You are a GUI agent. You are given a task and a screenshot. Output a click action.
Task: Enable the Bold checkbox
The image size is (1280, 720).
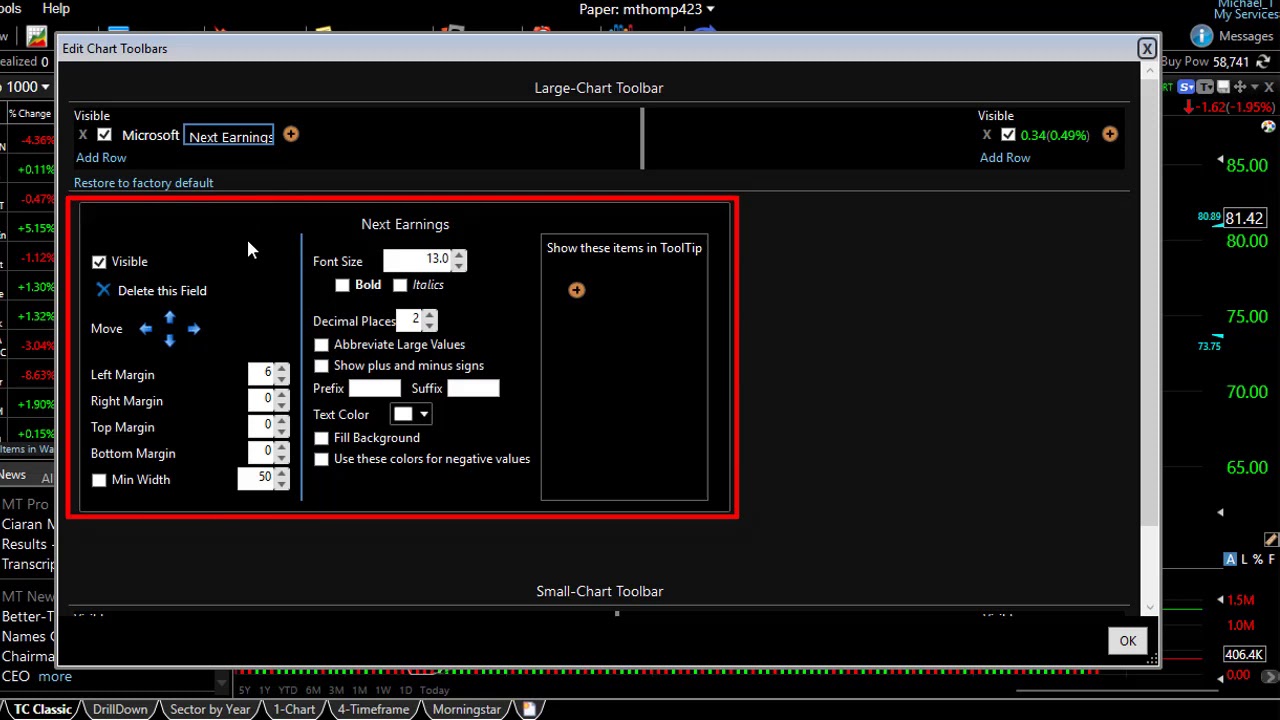pos(343,286)
